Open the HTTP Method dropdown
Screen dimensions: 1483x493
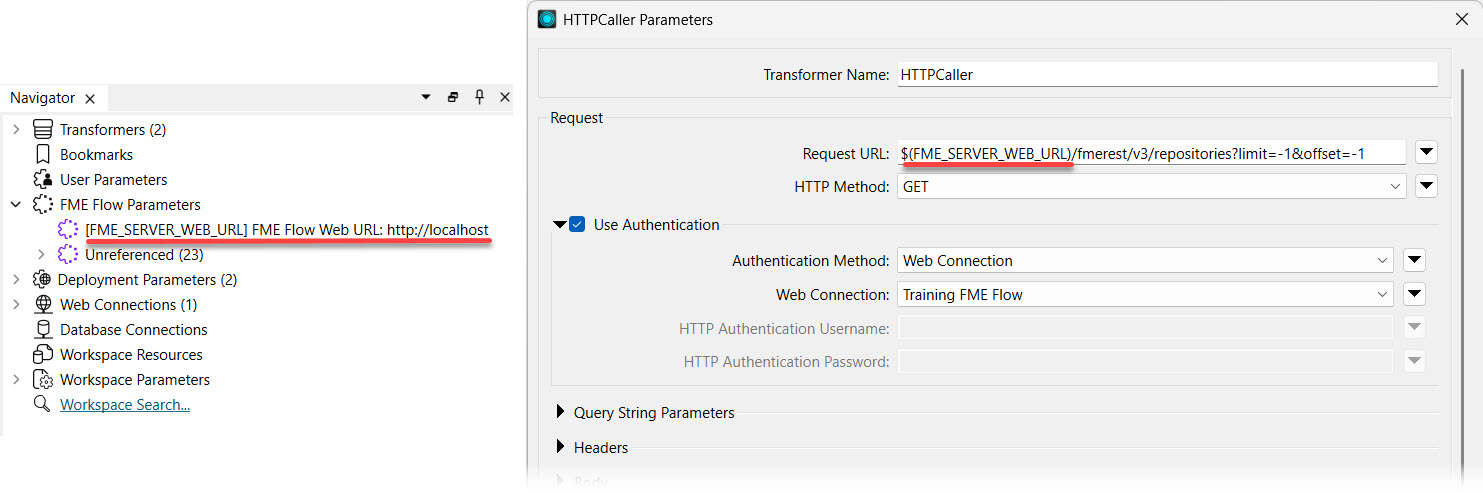tap(1151, 186)
